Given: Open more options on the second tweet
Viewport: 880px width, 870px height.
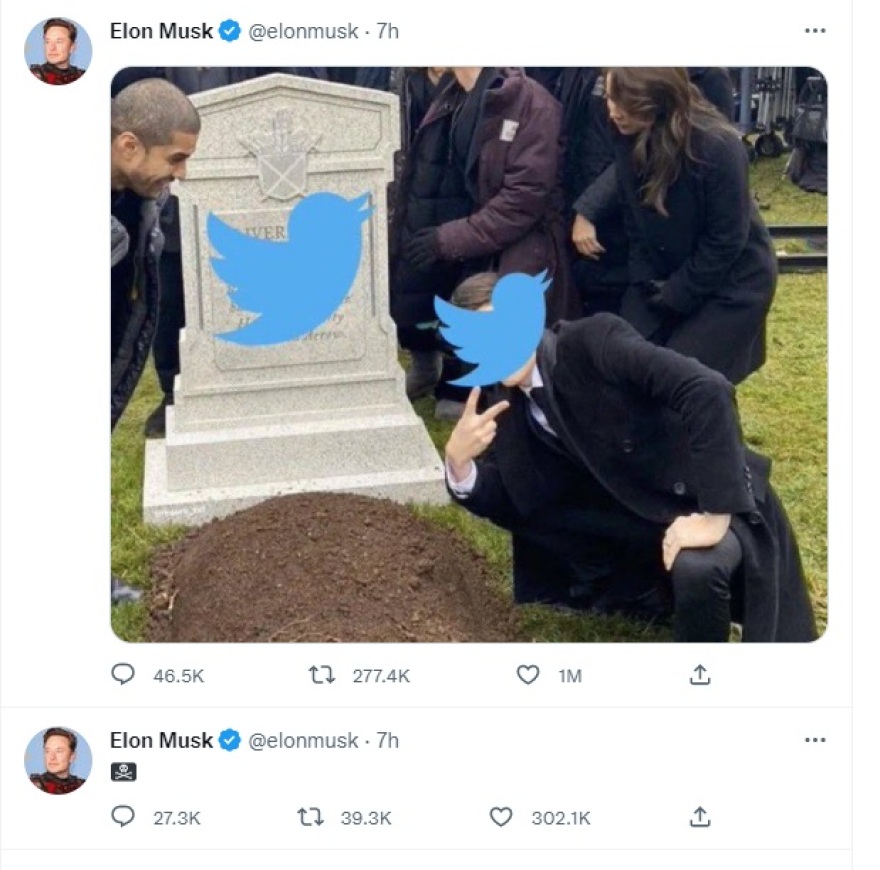Looking at the screenshot, I should [815, 740].
